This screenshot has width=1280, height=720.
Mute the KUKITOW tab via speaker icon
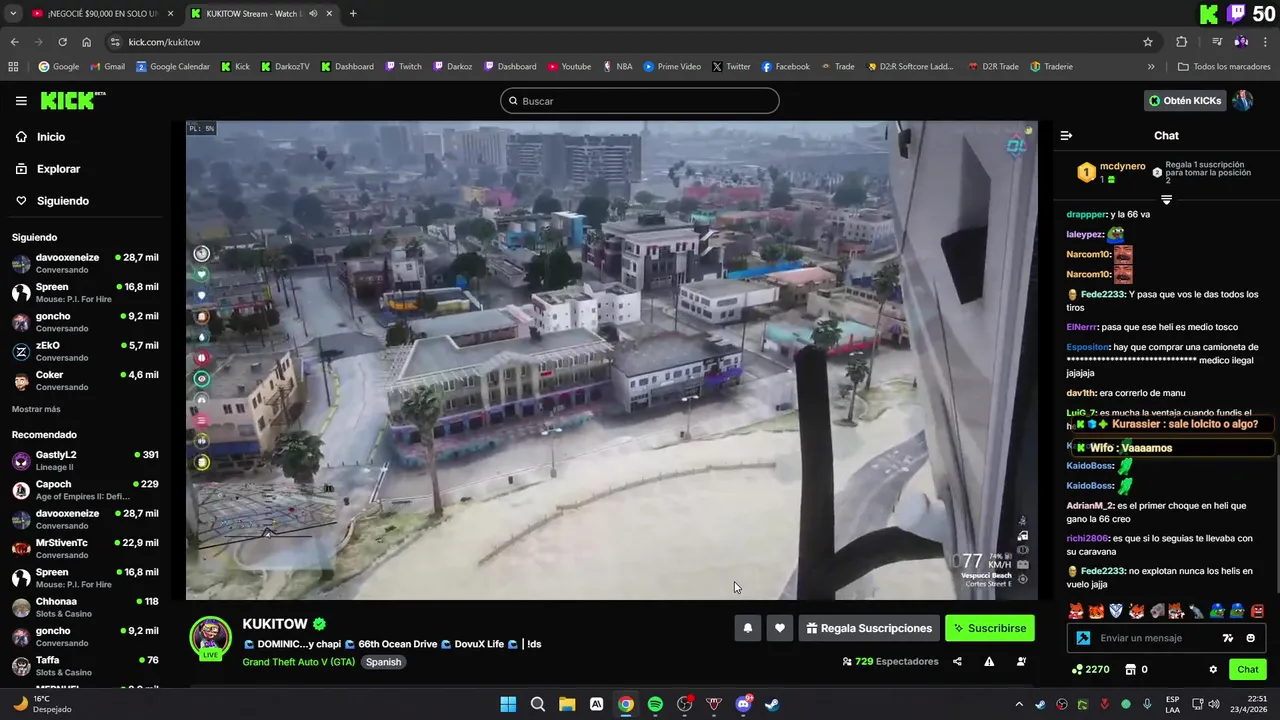(x=314, y=14)
